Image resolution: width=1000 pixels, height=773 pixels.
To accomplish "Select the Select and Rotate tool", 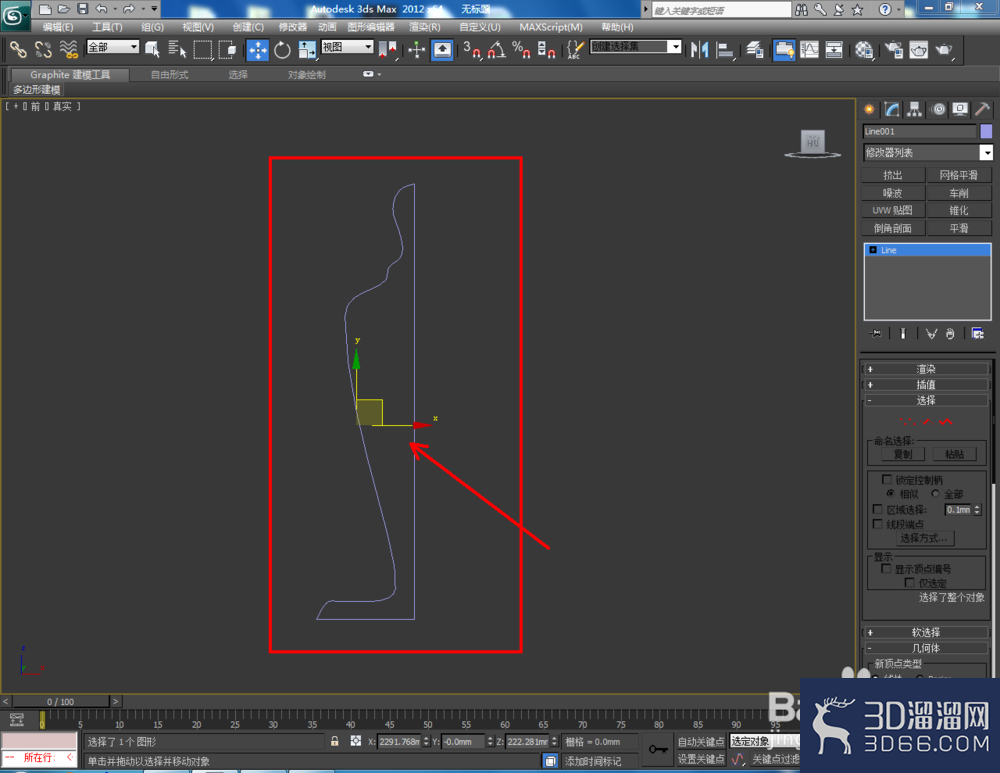I will coord(282,50).
